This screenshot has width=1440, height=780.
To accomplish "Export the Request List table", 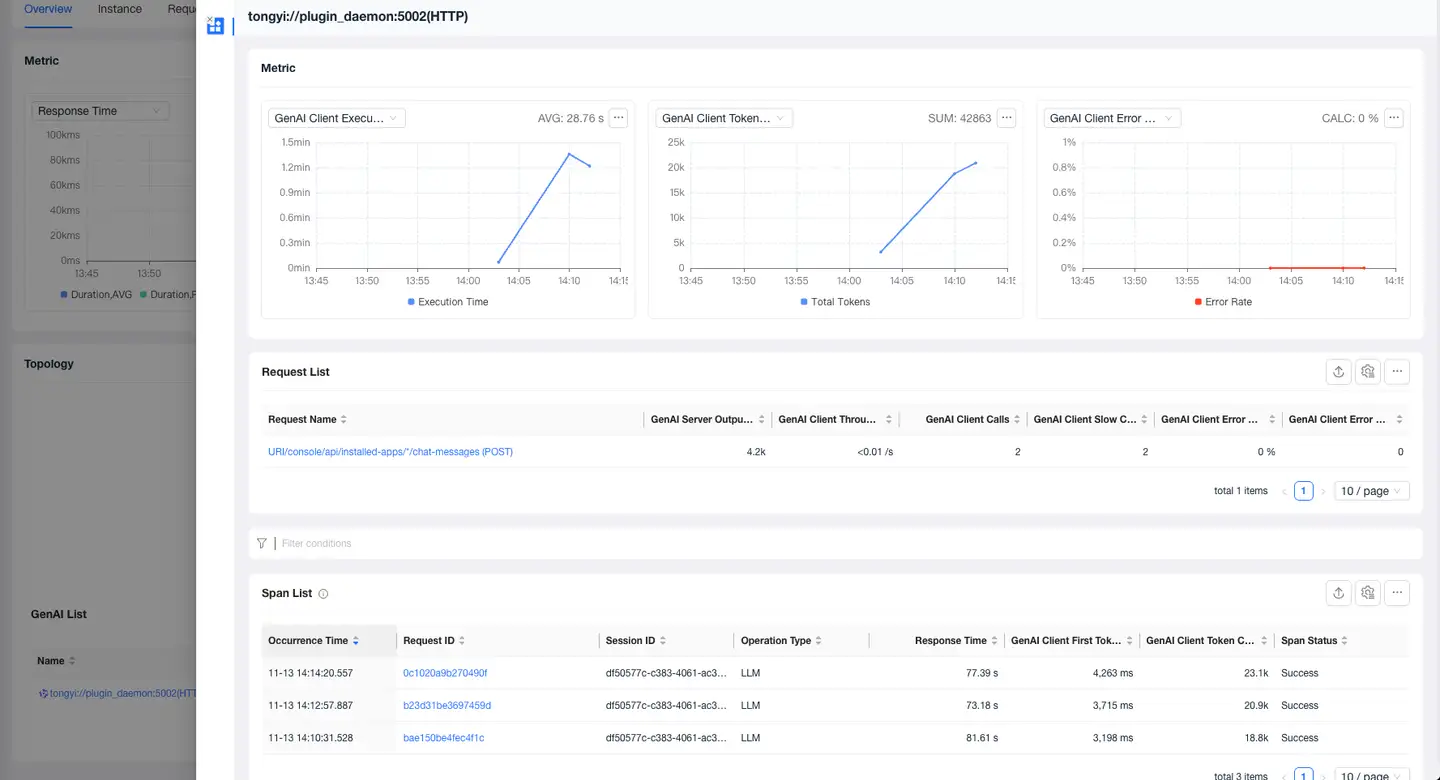I will click(1338, 372).
